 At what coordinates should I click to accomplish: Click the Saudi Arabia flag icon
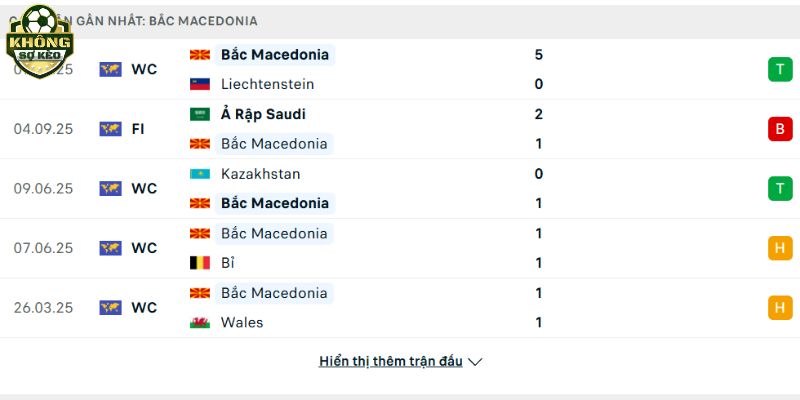200,114
